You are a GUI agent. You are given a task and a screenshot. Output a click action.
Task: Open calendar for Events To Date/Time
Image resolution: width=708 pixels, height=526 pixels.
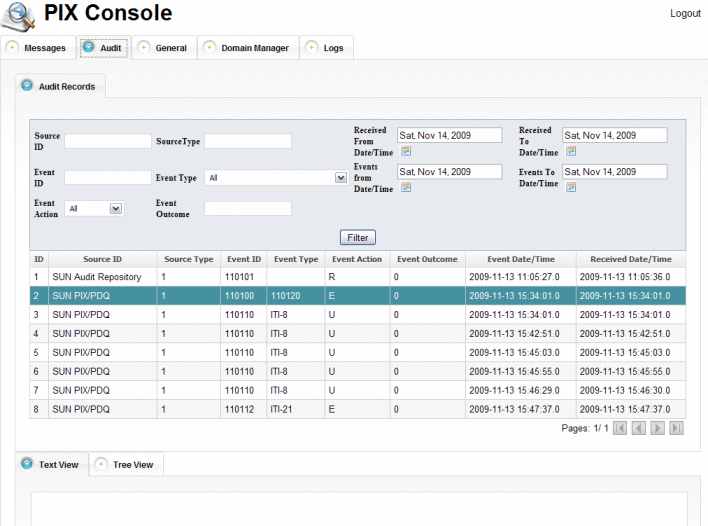coord(571,187)
